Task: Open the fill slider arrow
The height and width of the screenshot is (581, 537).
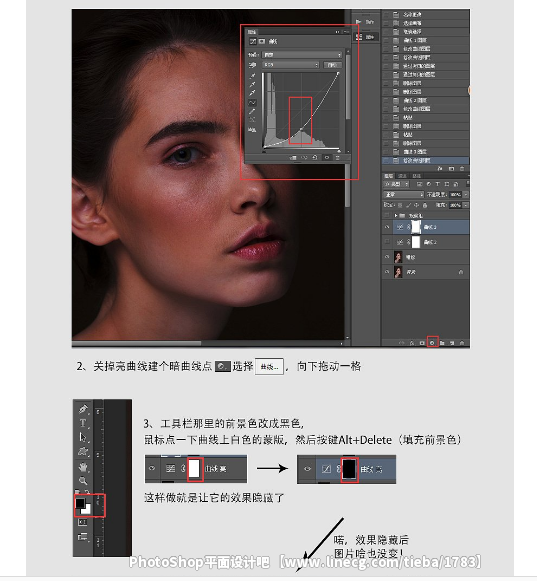Action: click(466, 205)
